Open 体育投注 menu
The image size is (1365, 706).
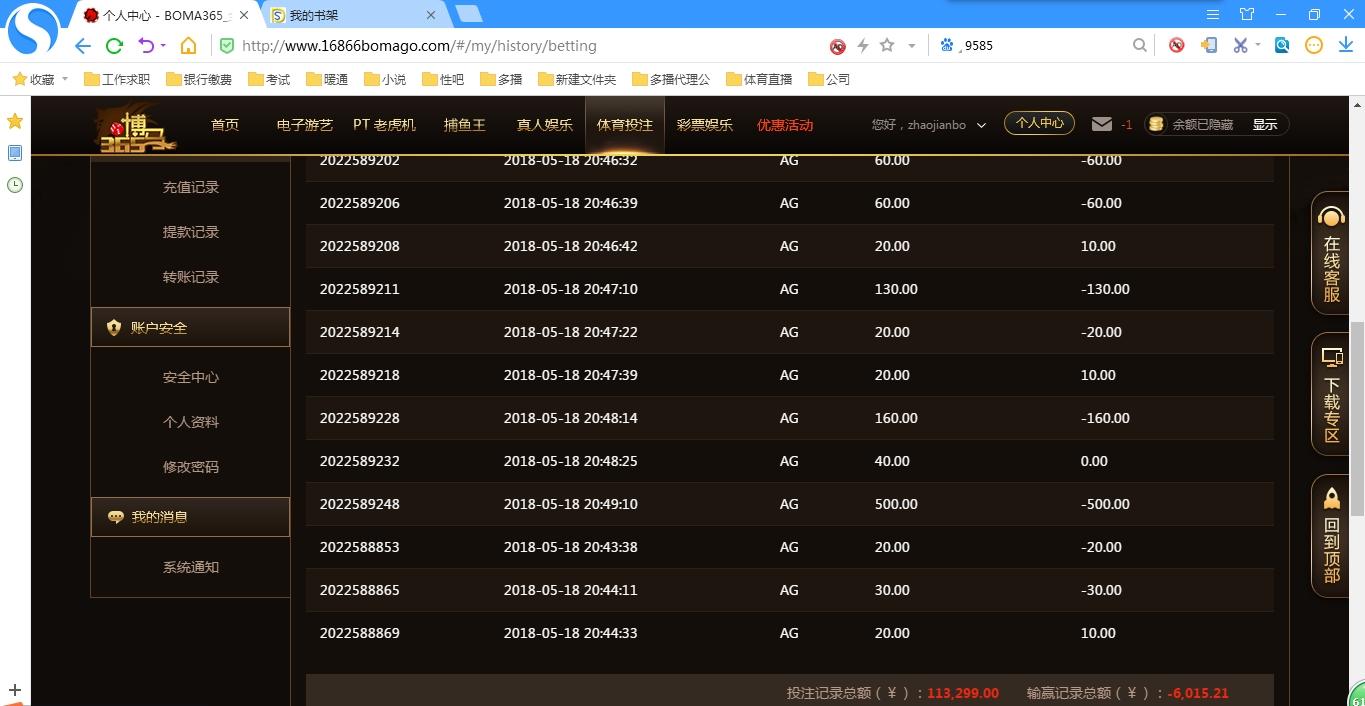pos(625,125)
